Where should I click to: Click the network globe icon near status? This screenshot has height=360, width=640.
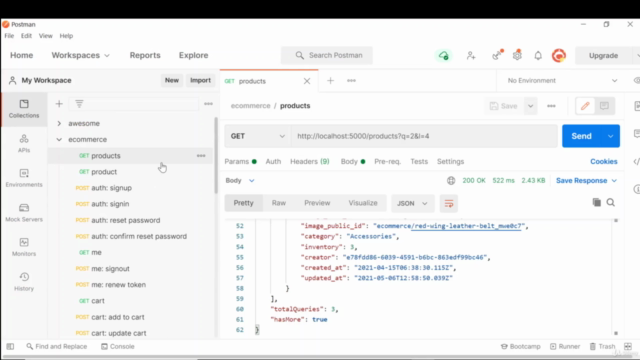point(451,180)
